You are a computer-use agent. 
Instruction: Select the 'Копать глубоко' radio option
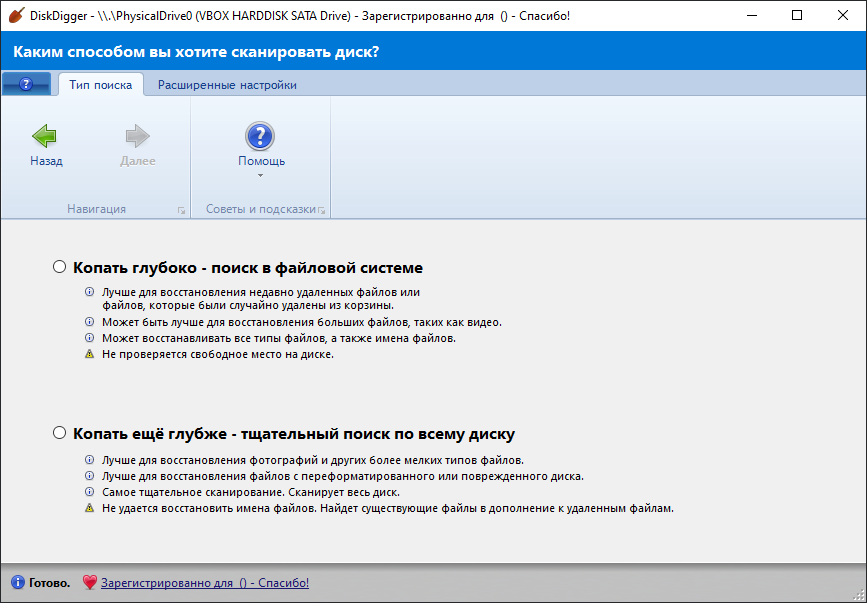60,267
